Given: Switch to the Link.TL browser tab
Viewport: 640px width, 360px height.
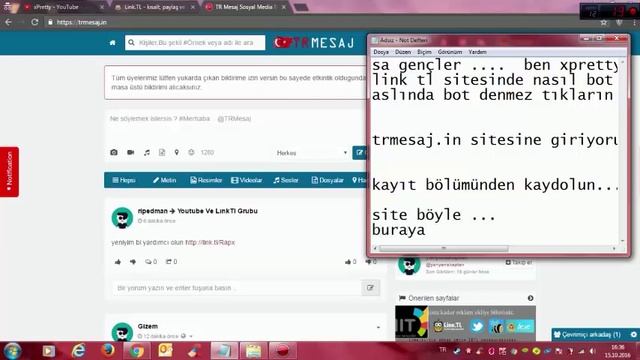Looking at the screenshot, I should pyautogui.click(x=154, y=7).
